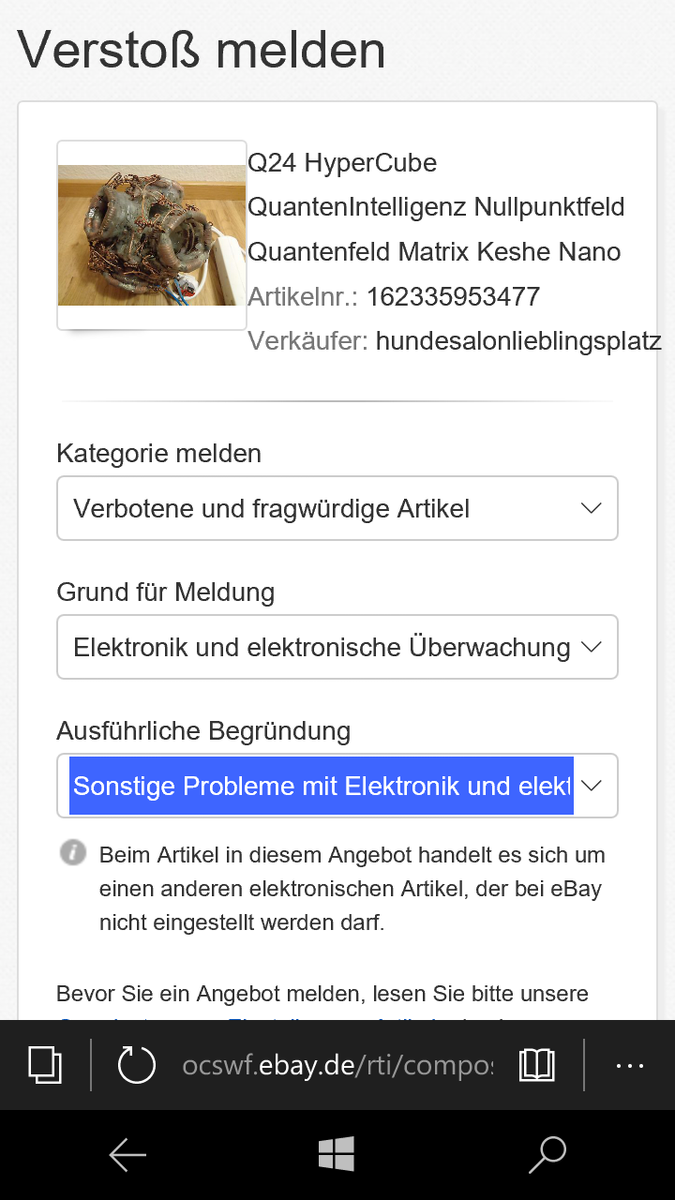Viewport: 675px width, 1200px height.
Task: Click the Verstoß melden heading
Action: (201, 49)
